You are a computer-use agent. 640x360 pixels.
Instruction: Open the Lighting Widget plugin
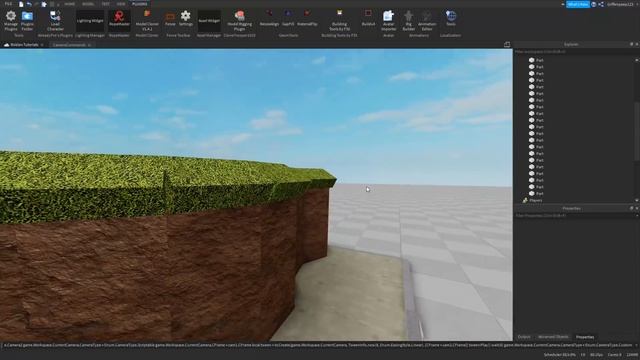coord(90,20)
